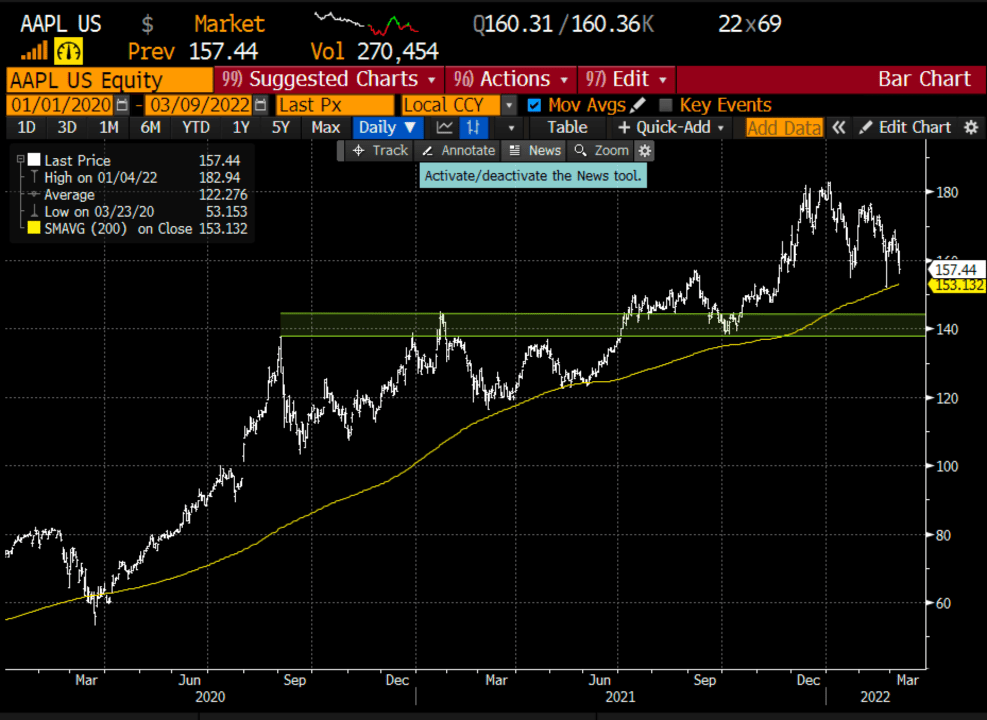
Task: Select the Max range tab
Action: 325,128
